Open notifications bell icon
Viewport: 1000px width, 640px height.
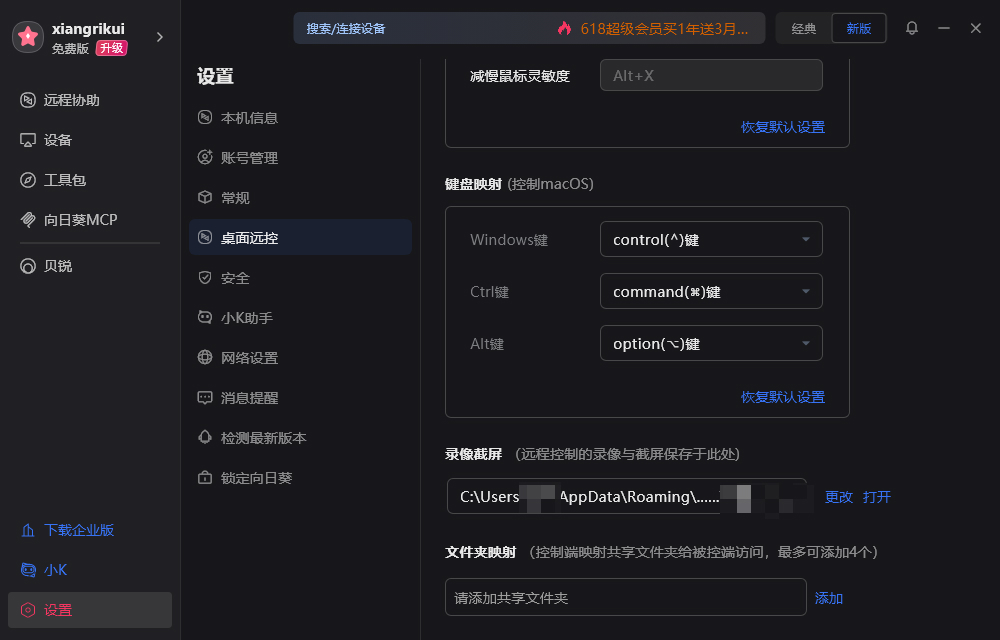click(912, 28)
